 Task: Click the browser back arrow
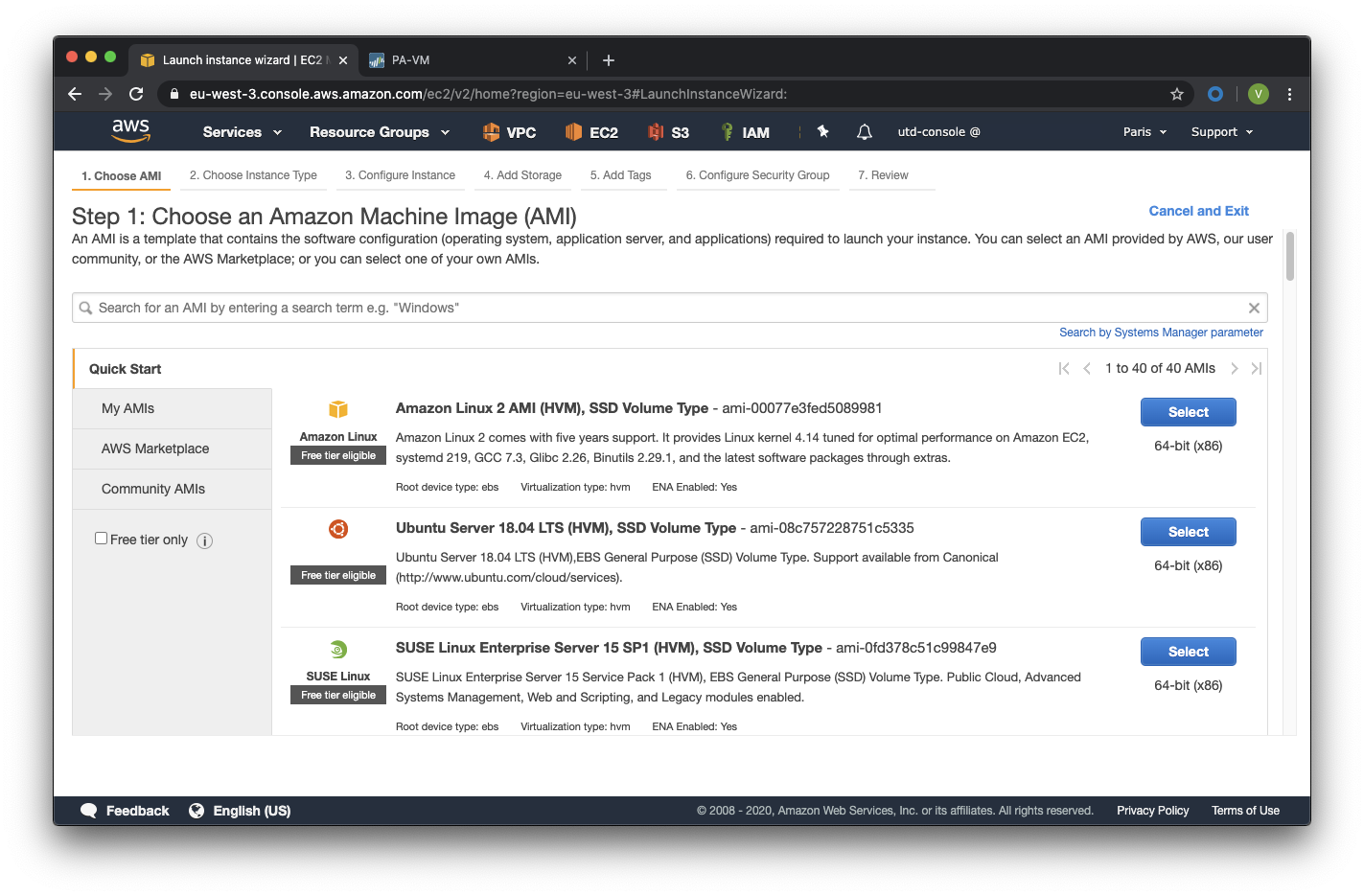75,94
